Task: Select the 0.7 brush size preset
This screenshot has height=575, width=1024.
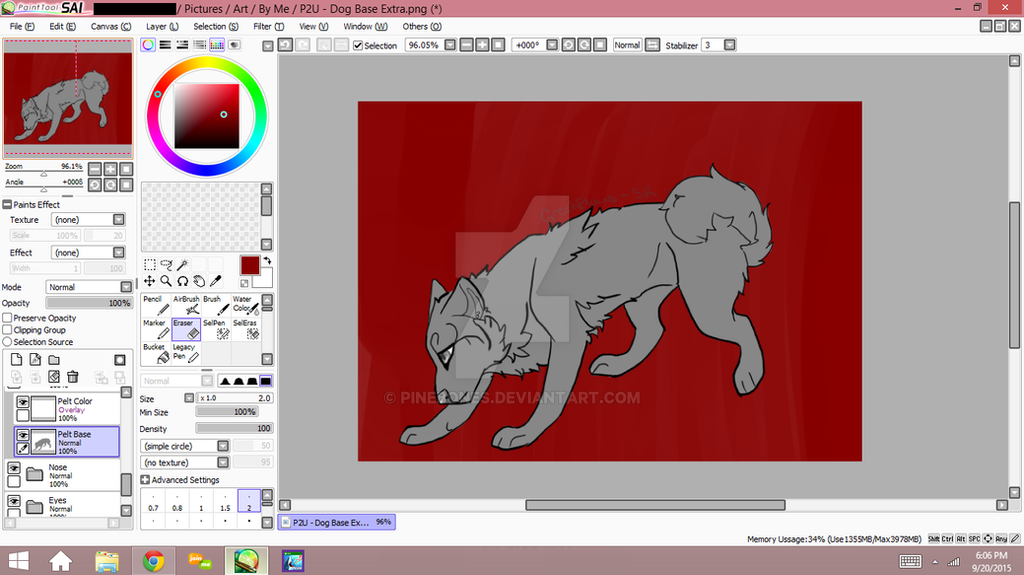Action: 153,501
